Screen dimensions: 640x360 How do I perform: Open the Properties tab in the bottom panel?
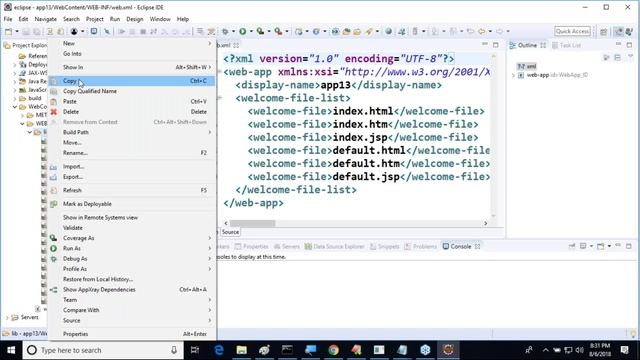pos(251,247)
